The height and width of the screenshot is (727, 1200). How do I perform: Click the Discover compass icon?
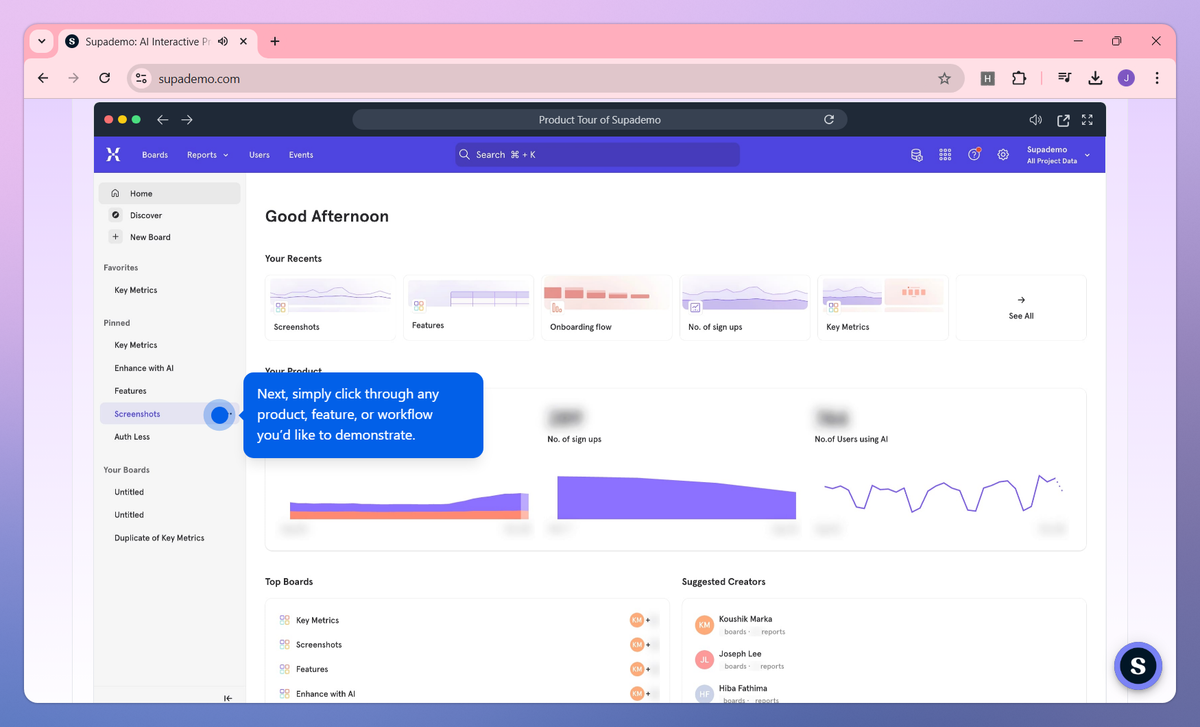point(116,215)
